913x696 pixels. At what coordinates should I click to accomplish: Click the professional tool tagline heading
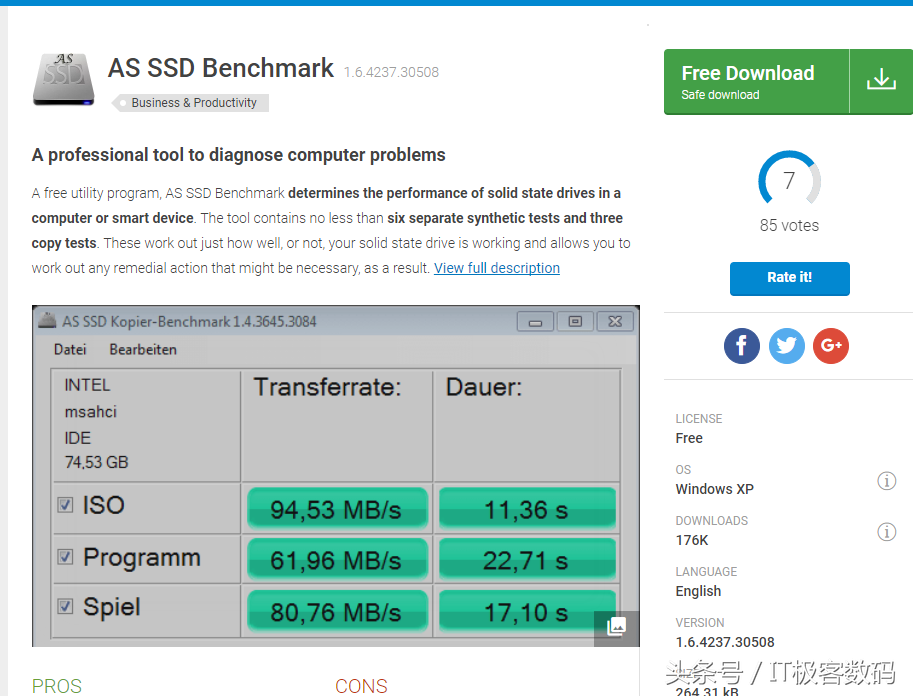tap(238, 155)
